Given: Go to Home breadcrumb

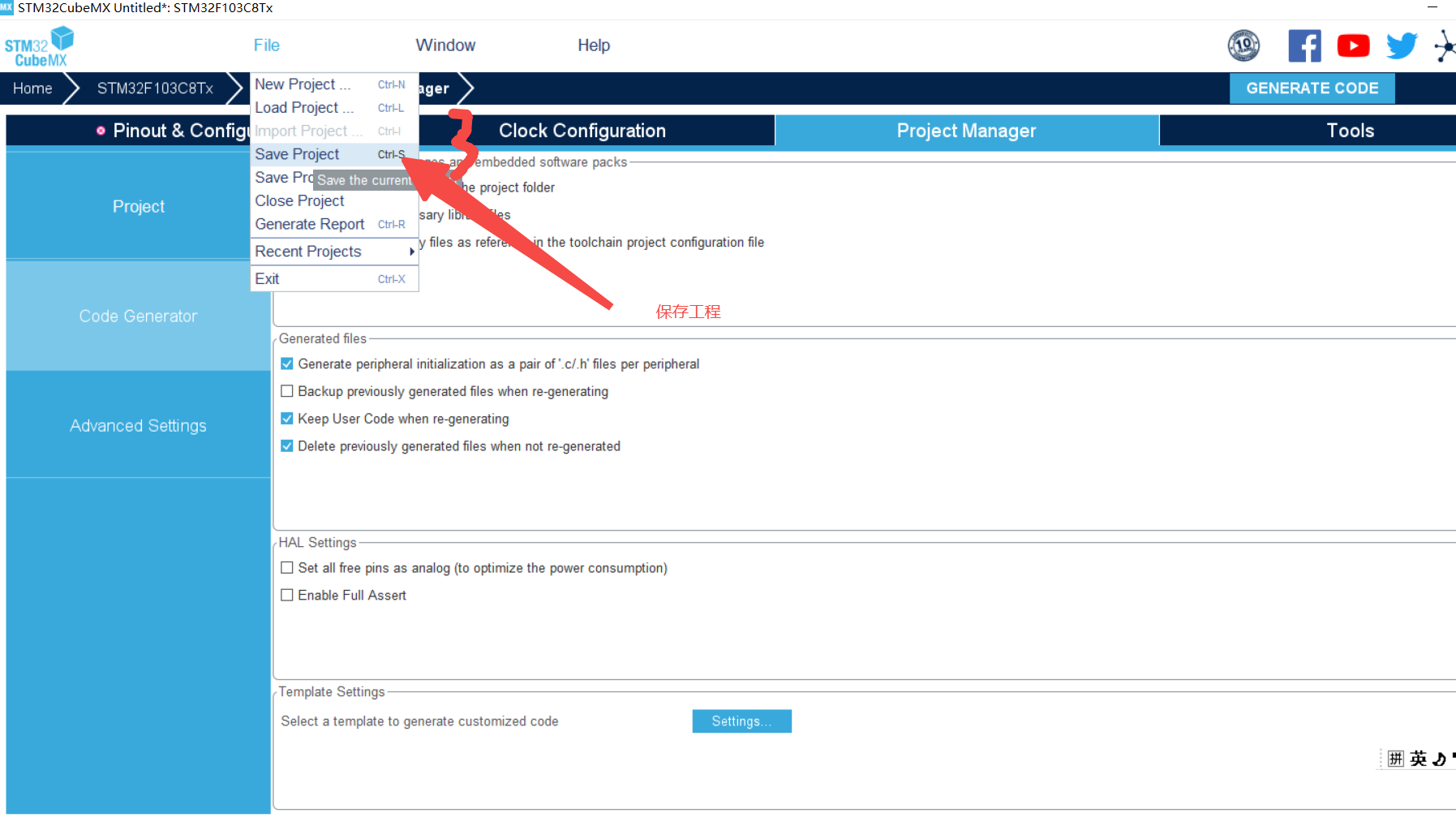Looking at the screenshot, I should coord(32,88).
